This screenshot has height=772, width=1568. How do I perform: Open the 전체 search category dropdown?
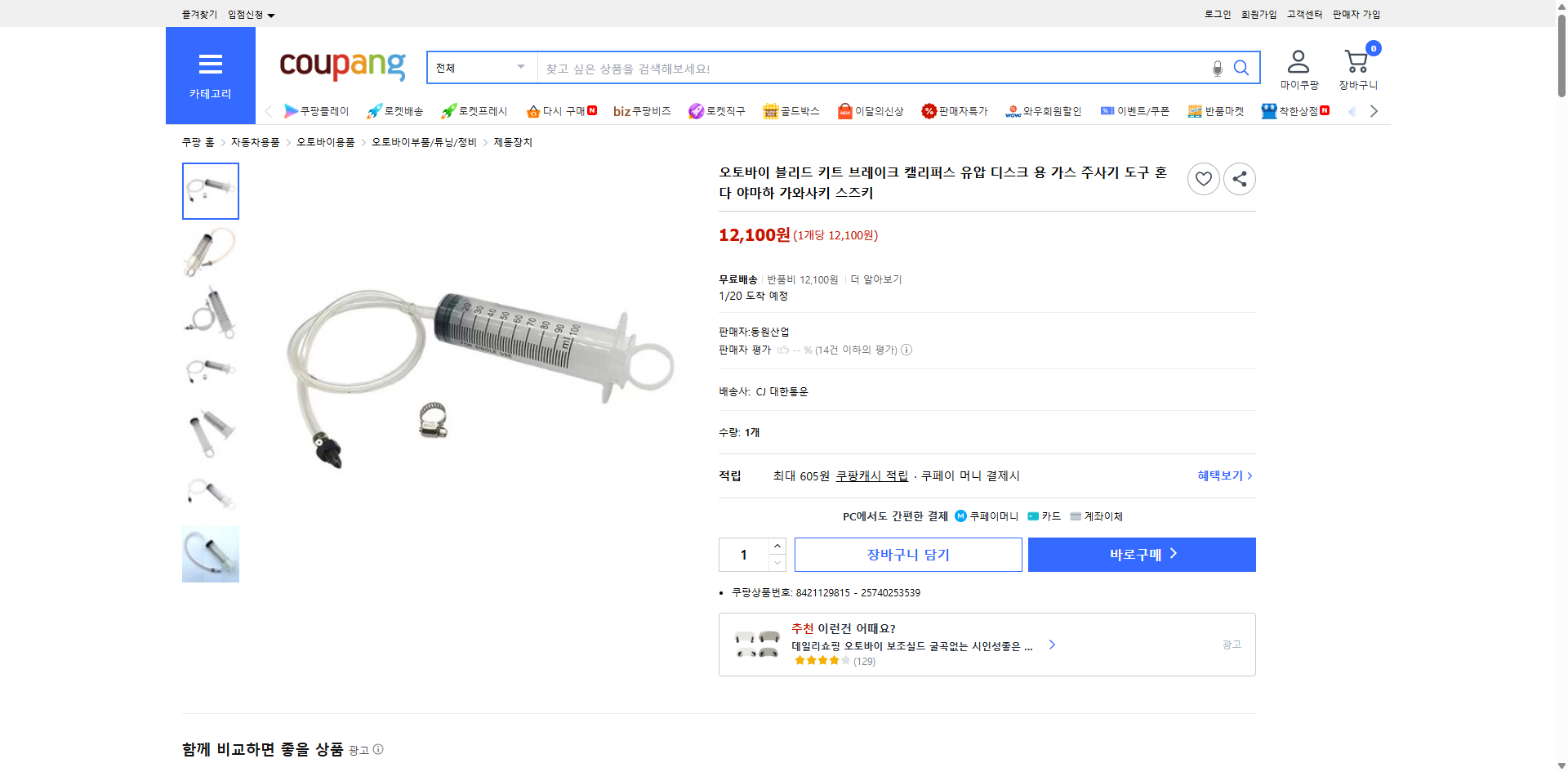480,68
